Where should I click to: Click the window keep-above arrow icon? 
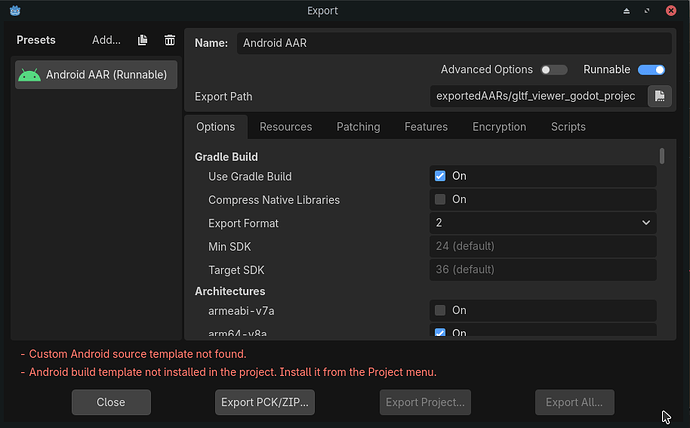click(x=627, y=11)
